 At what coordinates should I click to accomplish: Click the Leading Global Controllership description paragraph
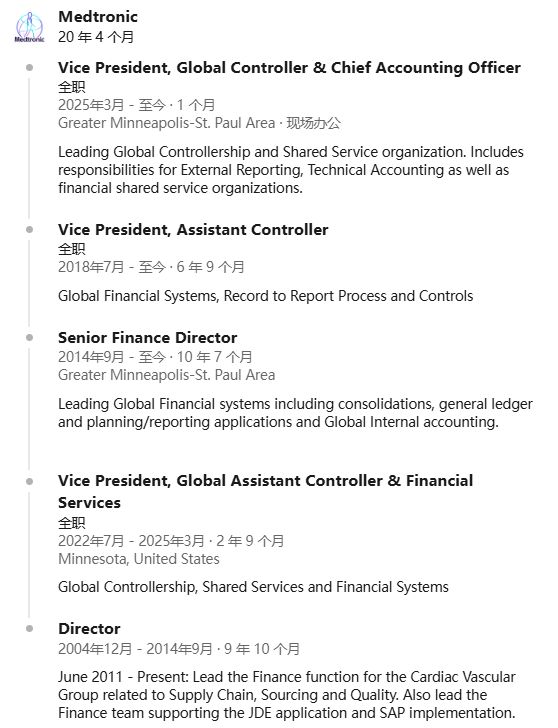tap(291, 170)
